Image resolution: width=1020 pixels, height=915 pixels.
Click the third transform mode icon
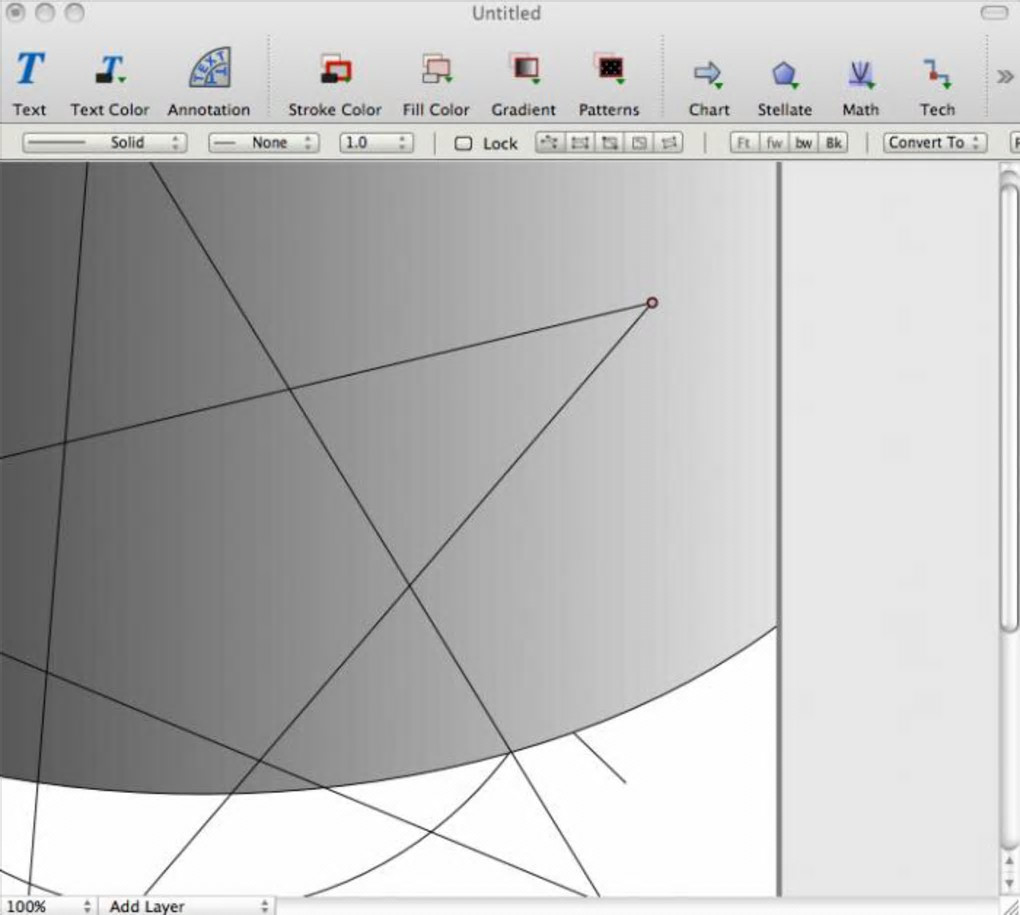click(610, 143)
